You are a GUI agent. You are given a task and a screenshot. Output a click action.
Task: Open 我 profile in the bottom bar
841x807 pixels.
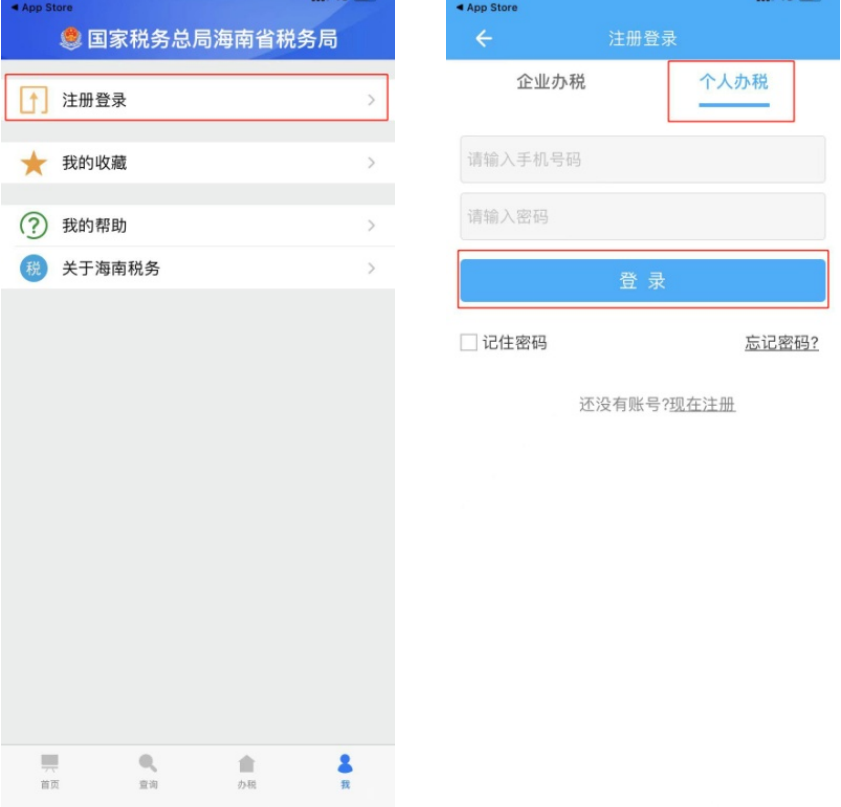click(345, 771)
